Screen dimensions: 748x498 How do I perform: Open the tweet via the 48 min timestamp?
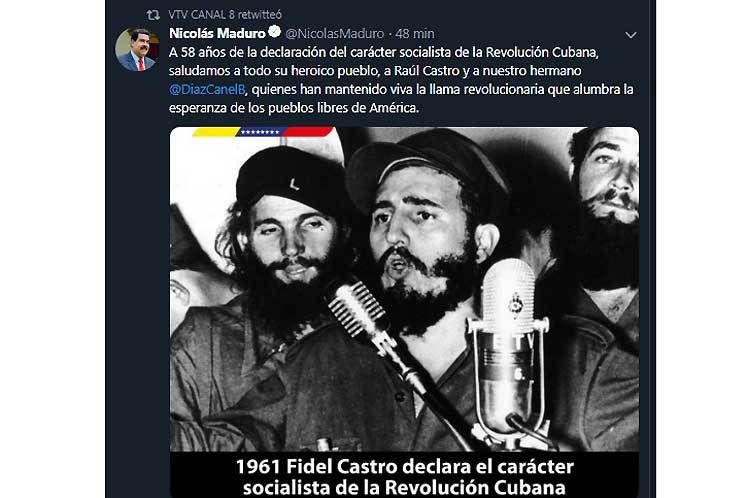(415, 33)
